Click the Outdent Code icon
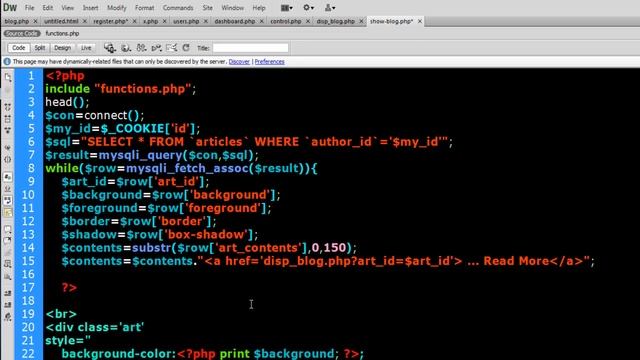Image resolution: width=640 pixels, height=360 pixels. click(x=8, y=305)
